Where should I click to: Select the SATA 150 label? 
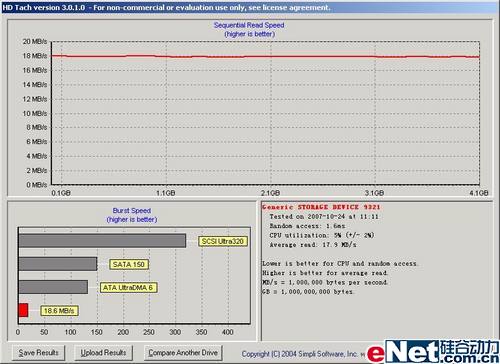(x=129, y=264)
